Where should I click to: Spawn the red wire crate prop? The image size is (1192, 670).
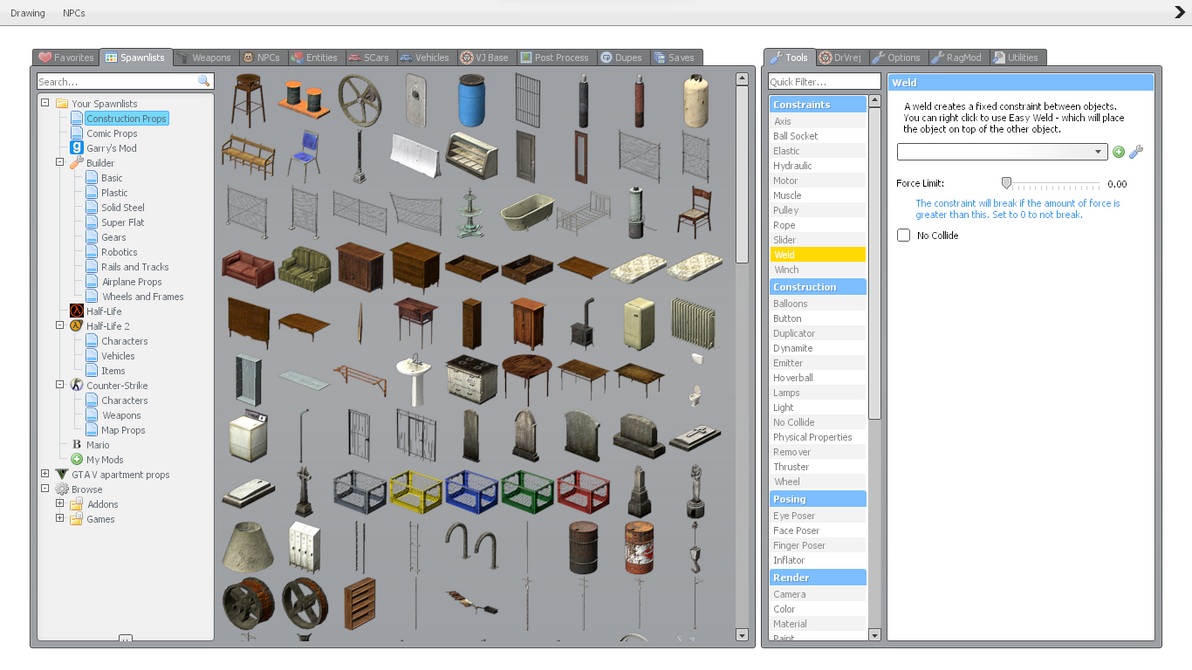(x=583, y=491)
